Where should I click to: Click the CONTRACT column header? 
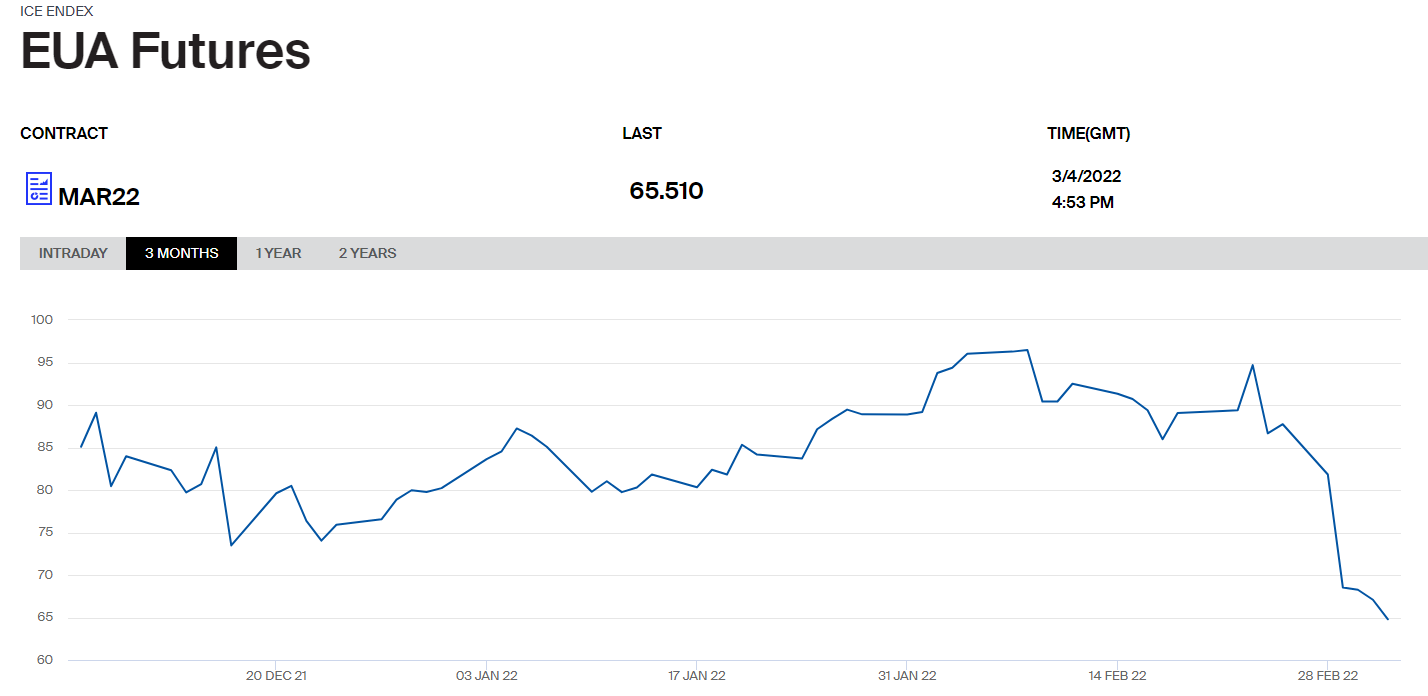click(64, 133)
